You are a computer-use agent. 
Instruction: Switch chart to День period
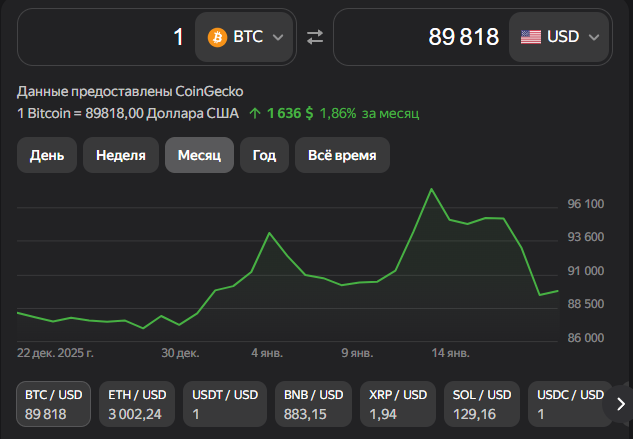[47, 155]
